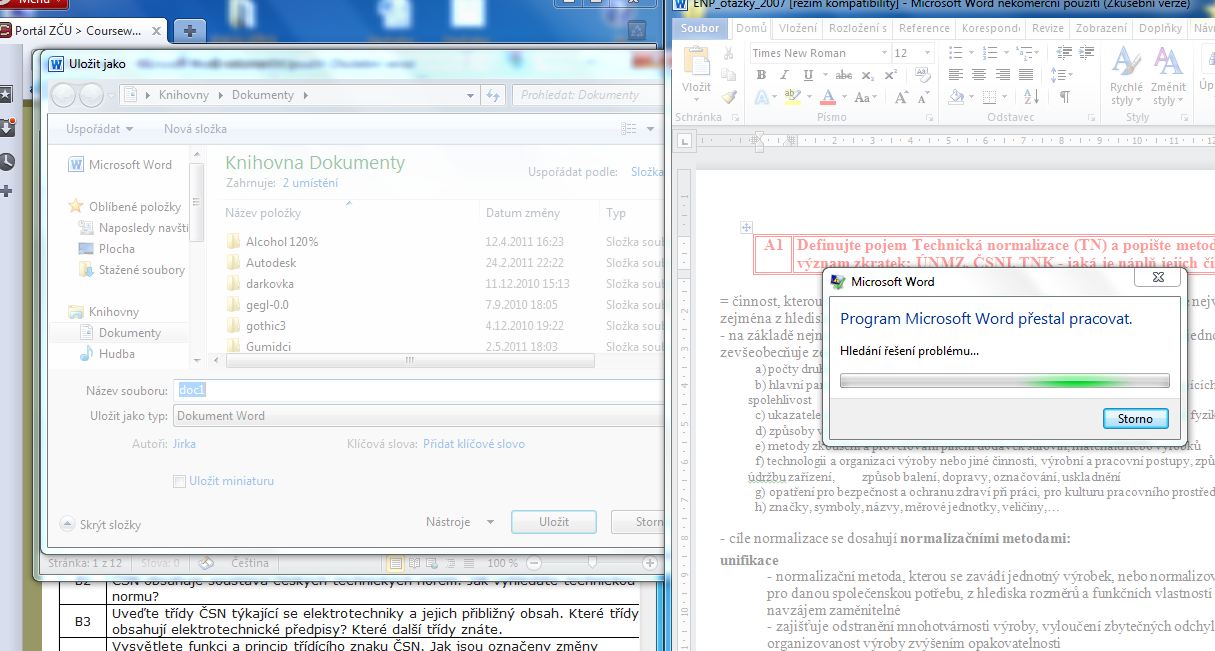
Task: Click the Clear Formatting eraser icon
Action: [x=923, y=75]
